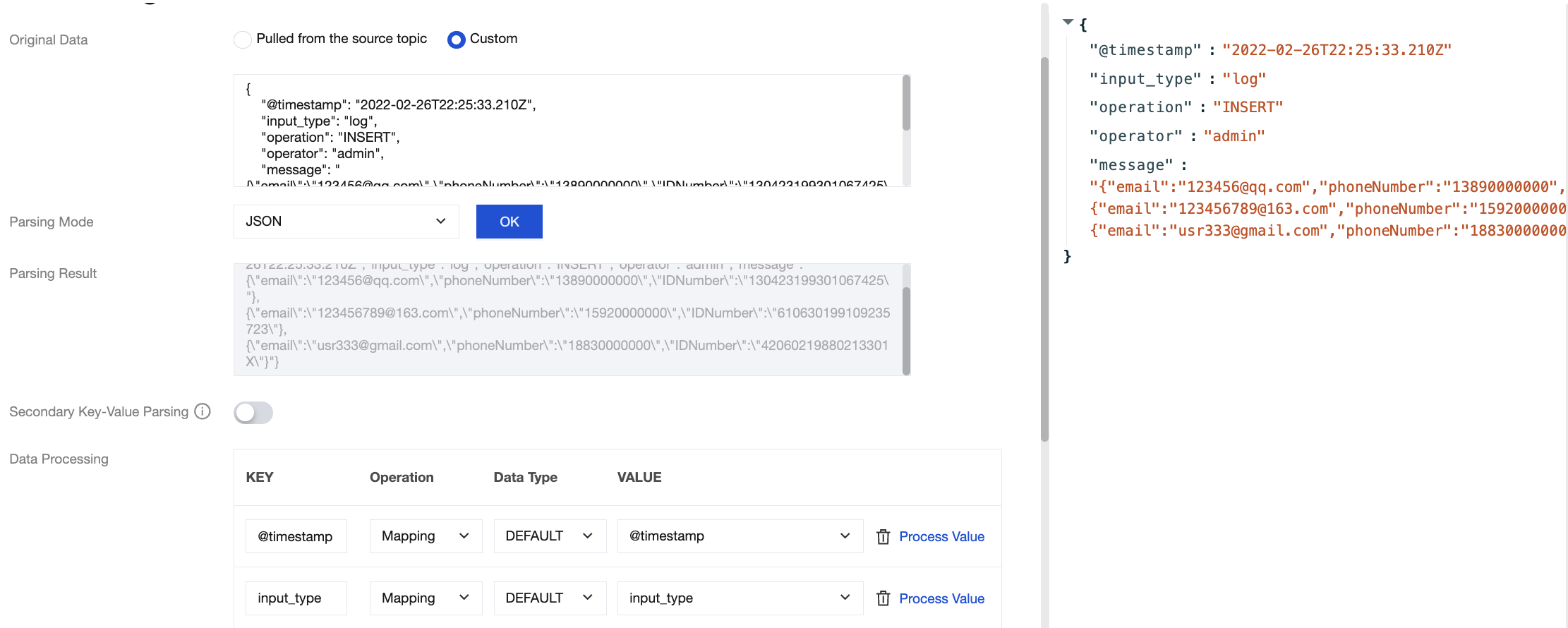Select Pulled from the source topic option

(x=243, y=40)
